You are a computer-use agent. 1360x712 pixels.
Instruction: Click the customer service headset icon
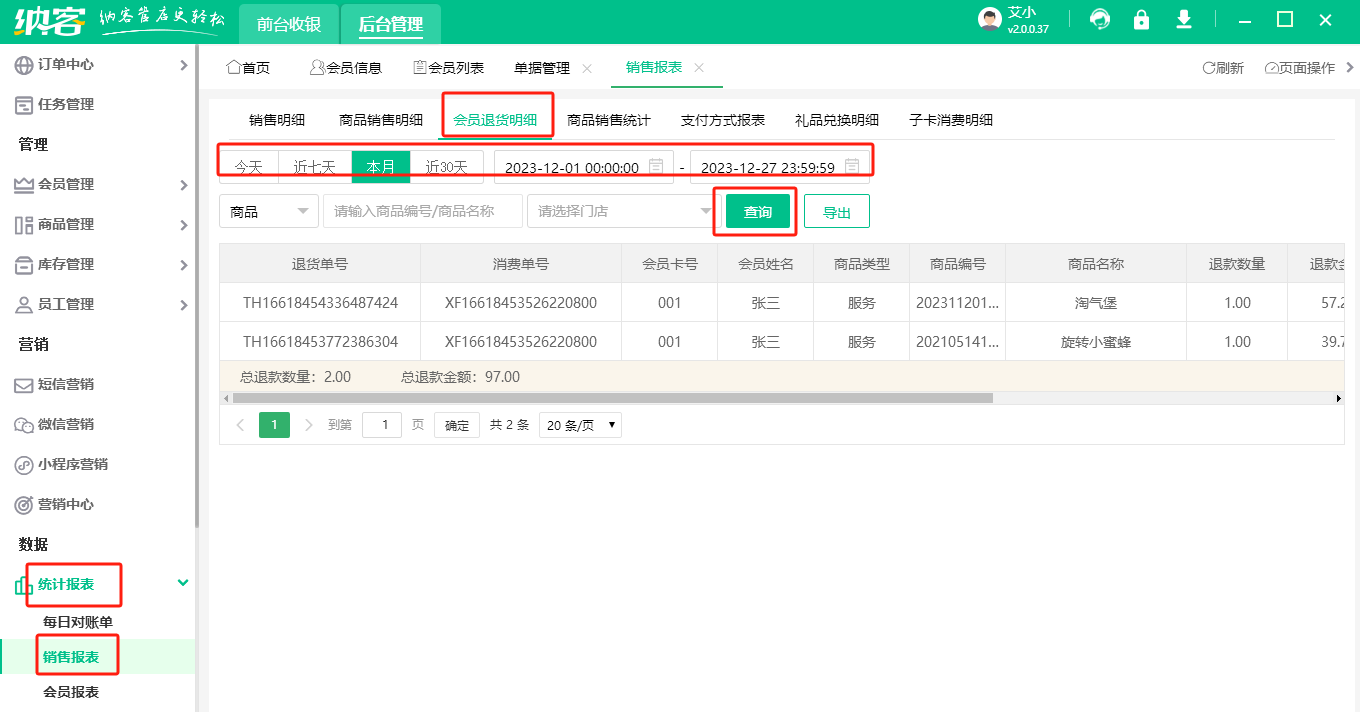[x=1100, y=20]
